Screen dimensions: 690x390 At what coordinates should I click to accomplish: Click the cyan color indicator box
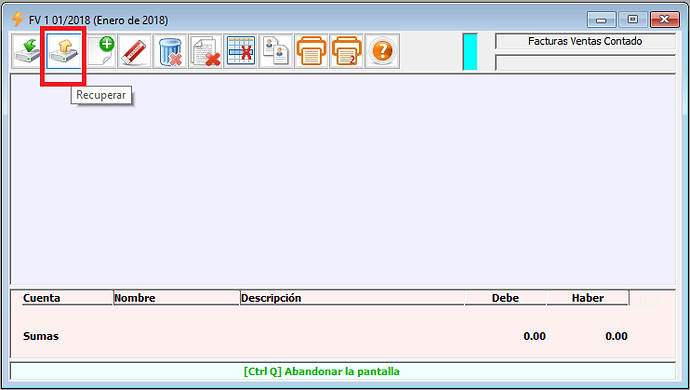470,52
